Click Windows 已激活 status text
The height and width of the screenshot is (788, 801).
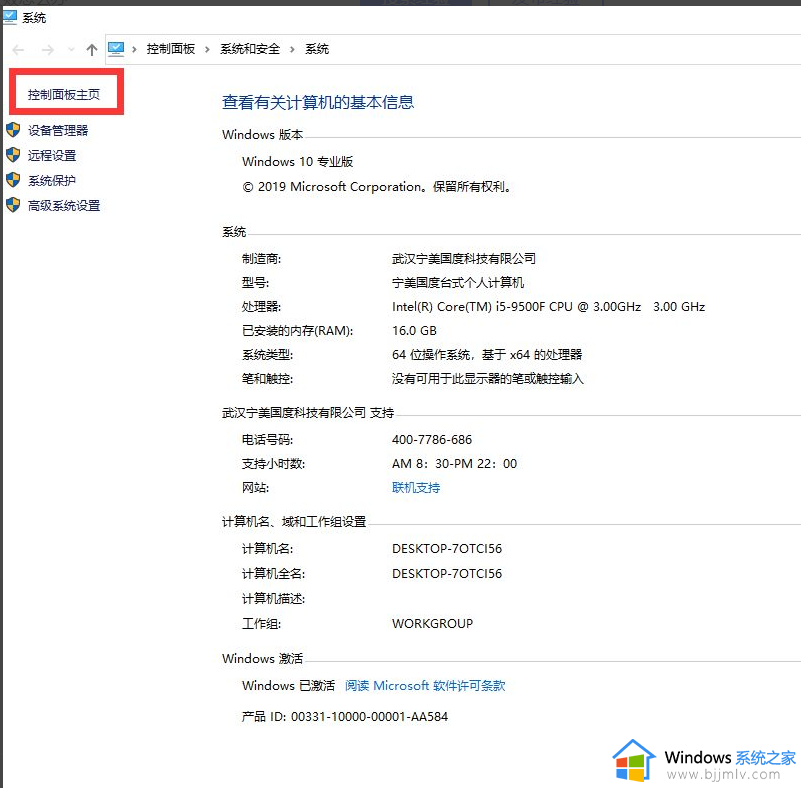[288, 685]
